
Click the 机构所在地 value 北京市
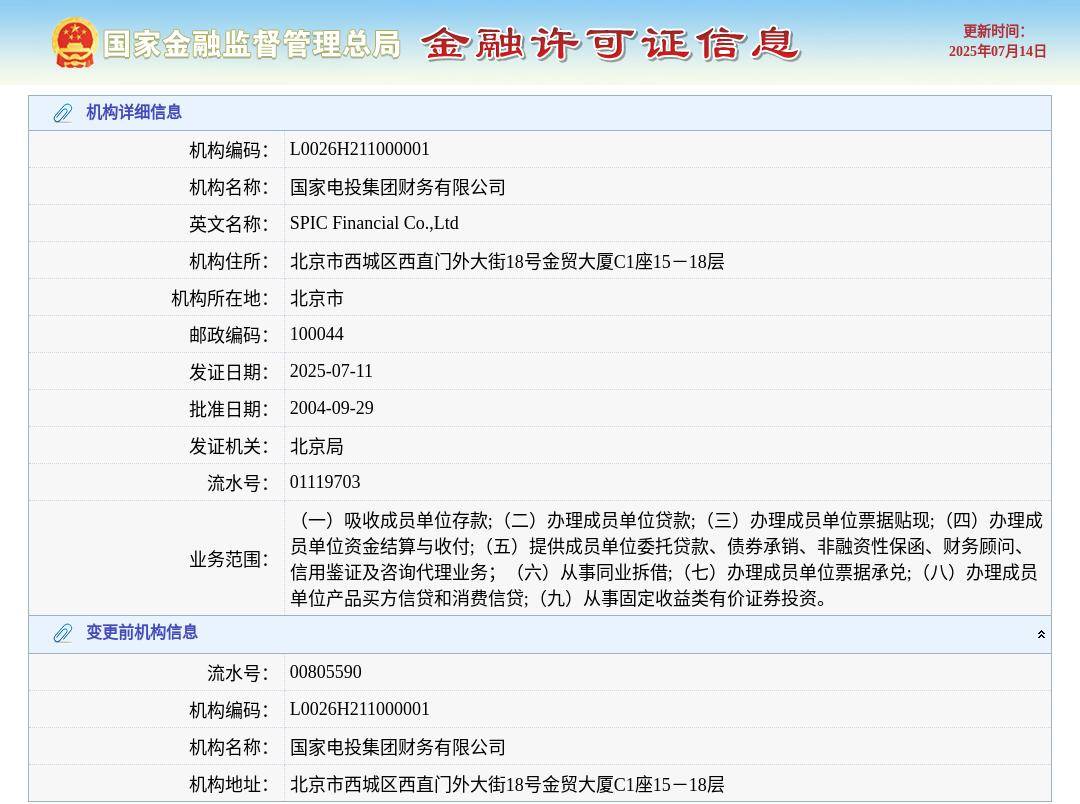tap(317, 298)
